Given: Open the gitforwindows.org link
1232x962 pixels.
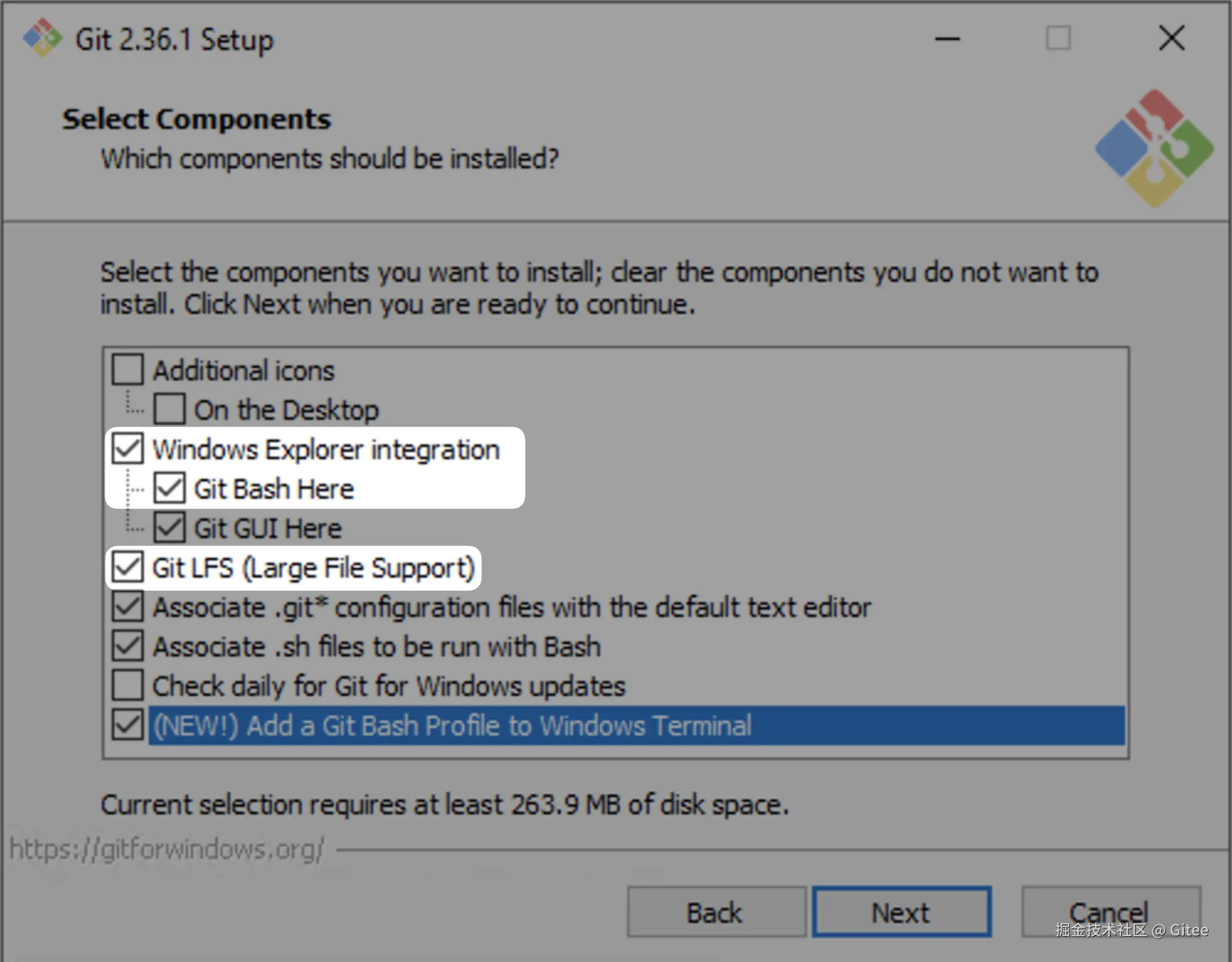Looking at the screenshot, I should coord(166,850).
